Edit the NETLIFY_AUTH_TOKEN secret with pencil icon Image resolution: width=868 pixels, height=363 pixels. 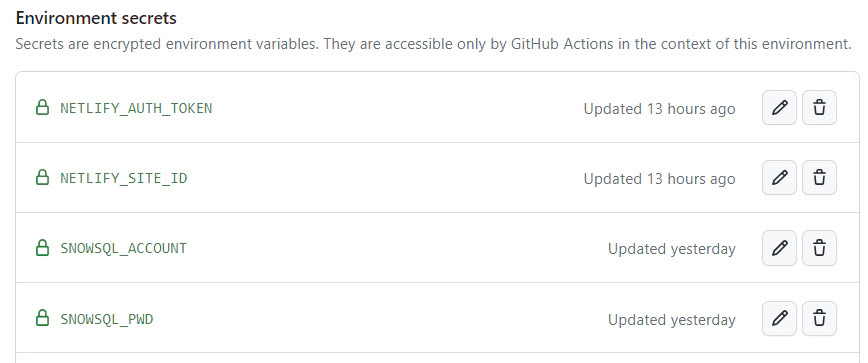coord(779,107)
